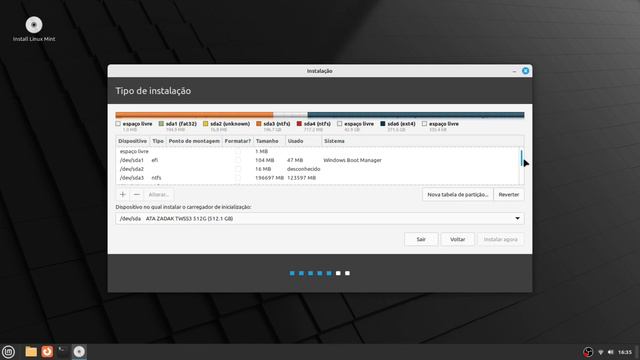Click the Windows Boot Manager cell
This screenshot has height=360, width=640.
(x=352, y=160)
